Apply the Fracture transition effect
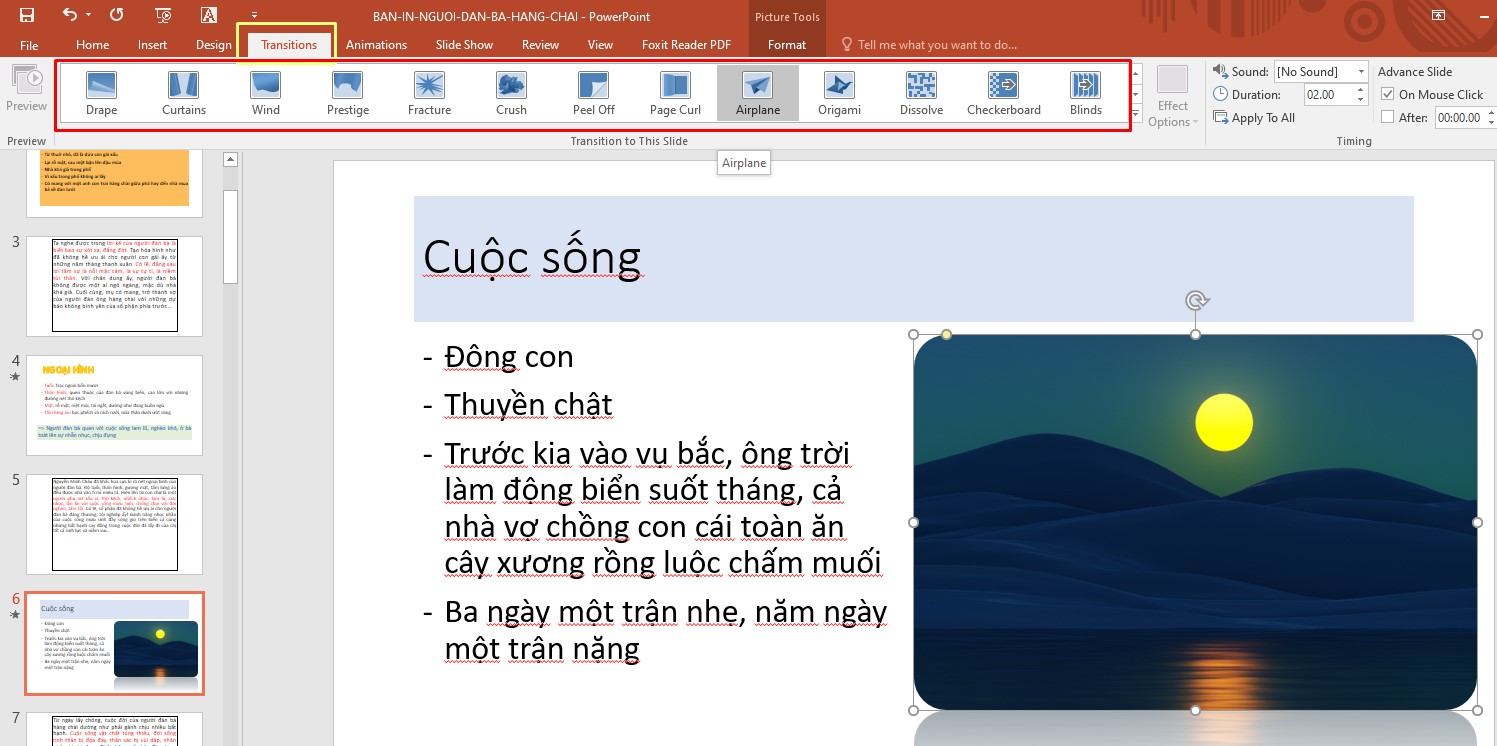Viewport: 1497px width, 746px height. point(429,92)
